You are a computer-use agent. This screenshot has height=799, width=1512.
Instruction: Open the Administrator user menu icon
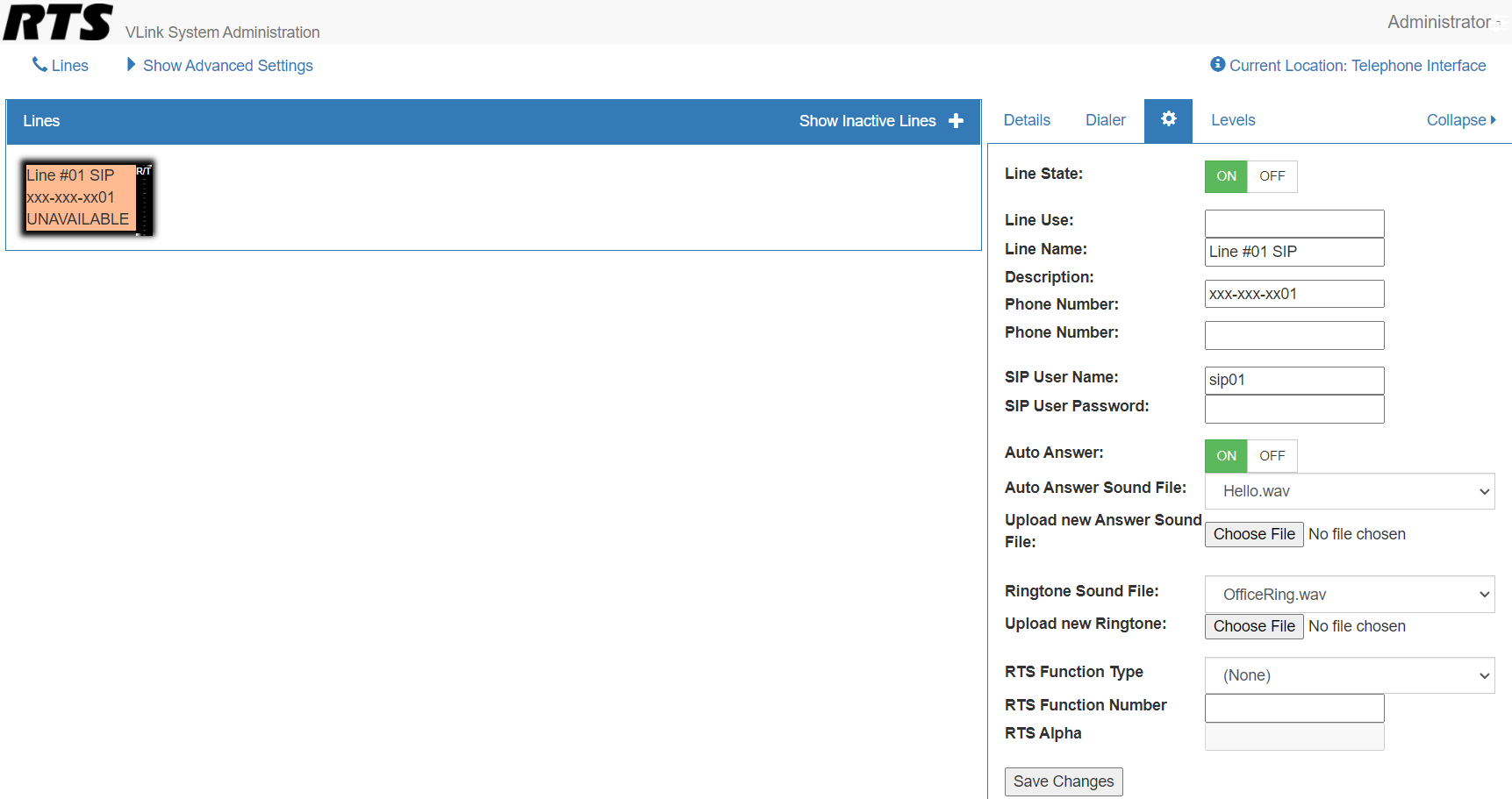(1502, 22)
